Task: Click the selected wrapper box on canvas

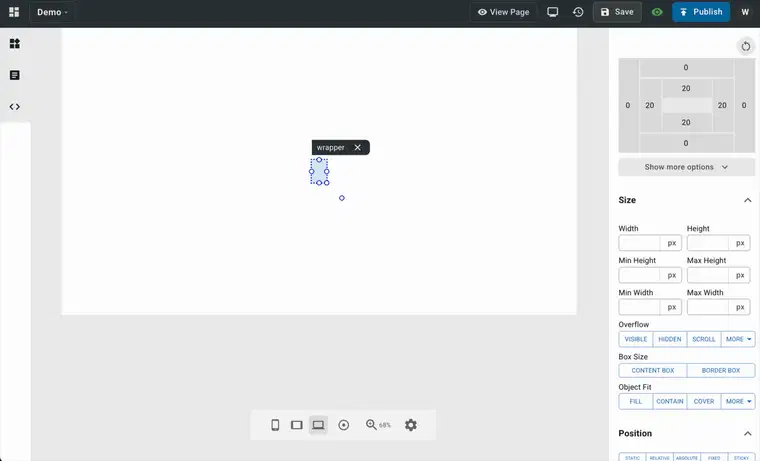Action: pos(319,171)
